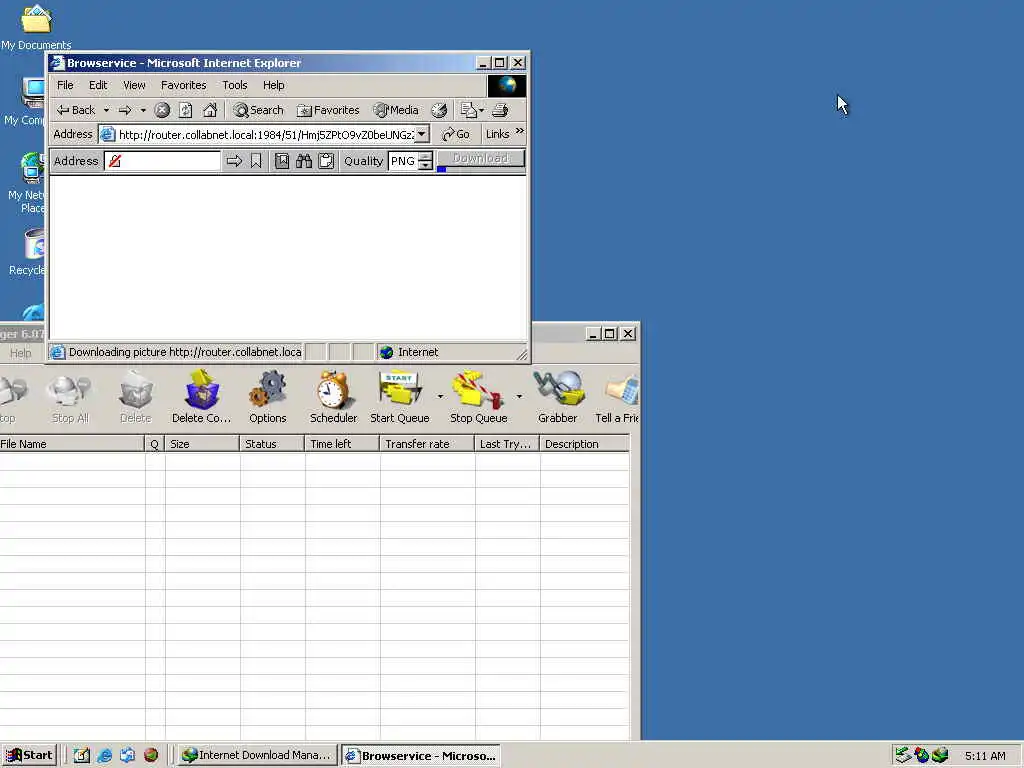The image size is (1024, 768).
Task: Sort by the Last Try column header
Action: (507, 443)
